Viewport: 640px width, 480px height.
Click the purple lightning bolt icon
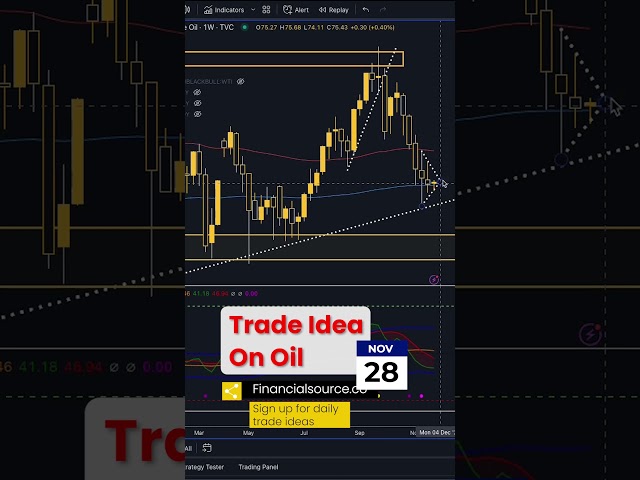click(434, 280)
